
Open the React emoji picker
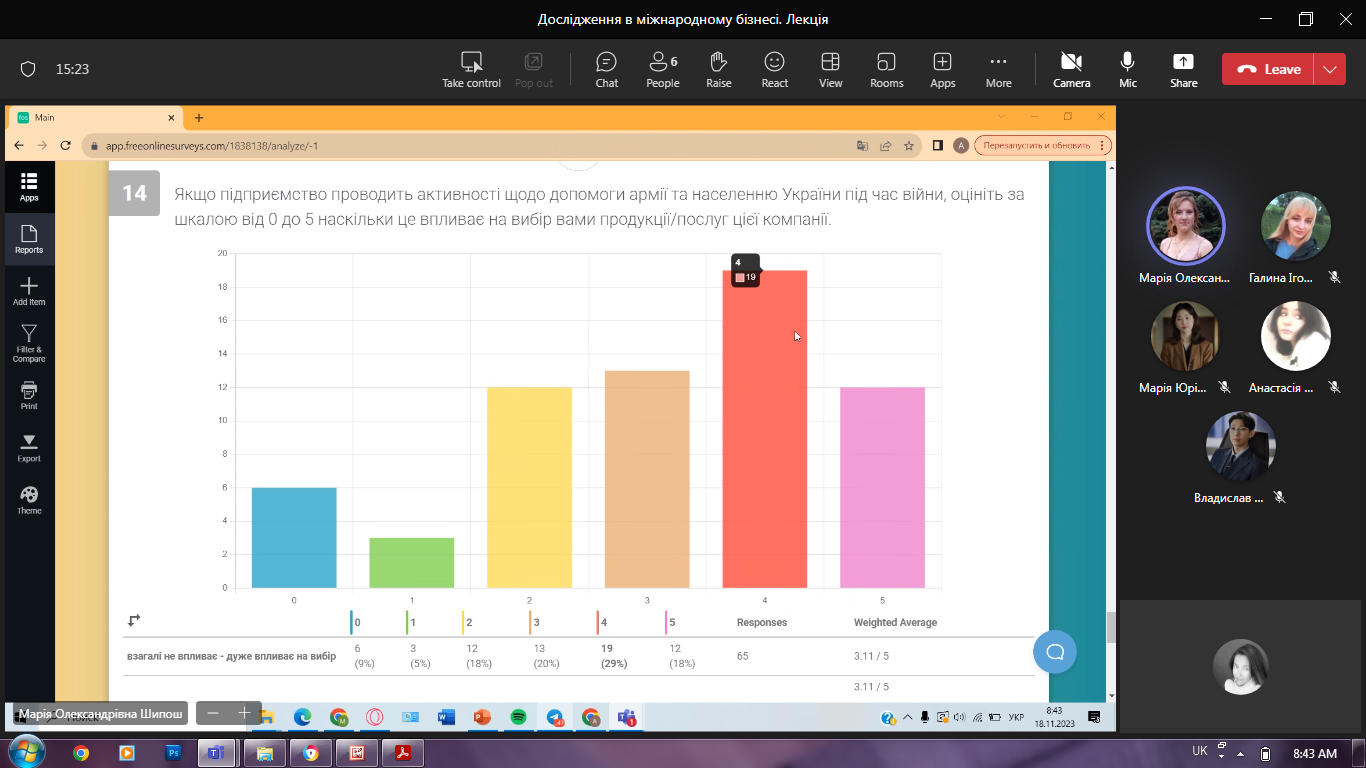pos(774,69)
